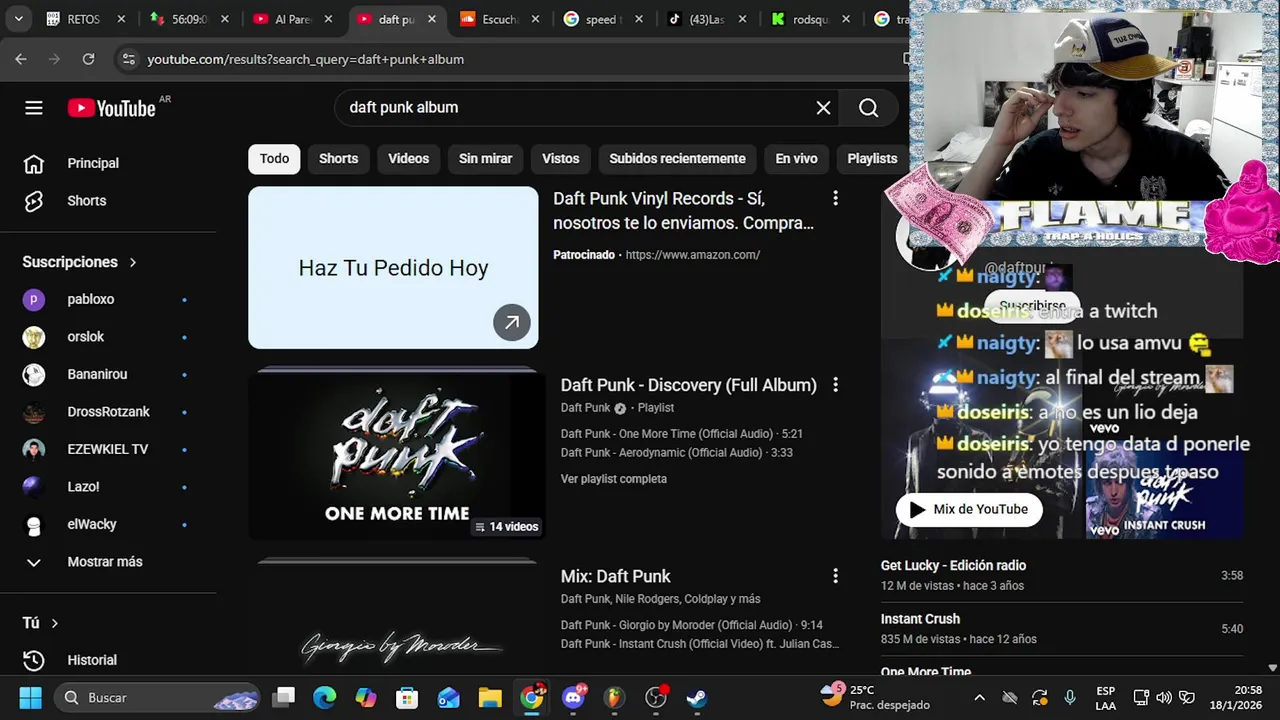Open the YouTube hamburger guide menu
Image resolution: width=1280 pixels, height=720 pixels.
click(34, 108)
